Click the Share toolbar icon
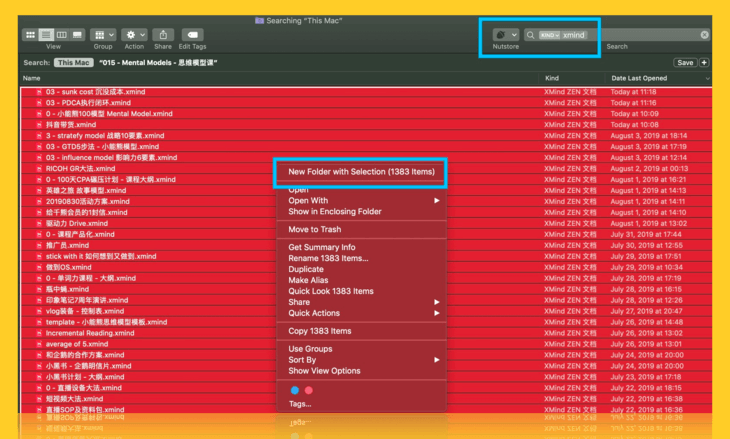Viewport: 730px width, 439px height. point(163,35)
